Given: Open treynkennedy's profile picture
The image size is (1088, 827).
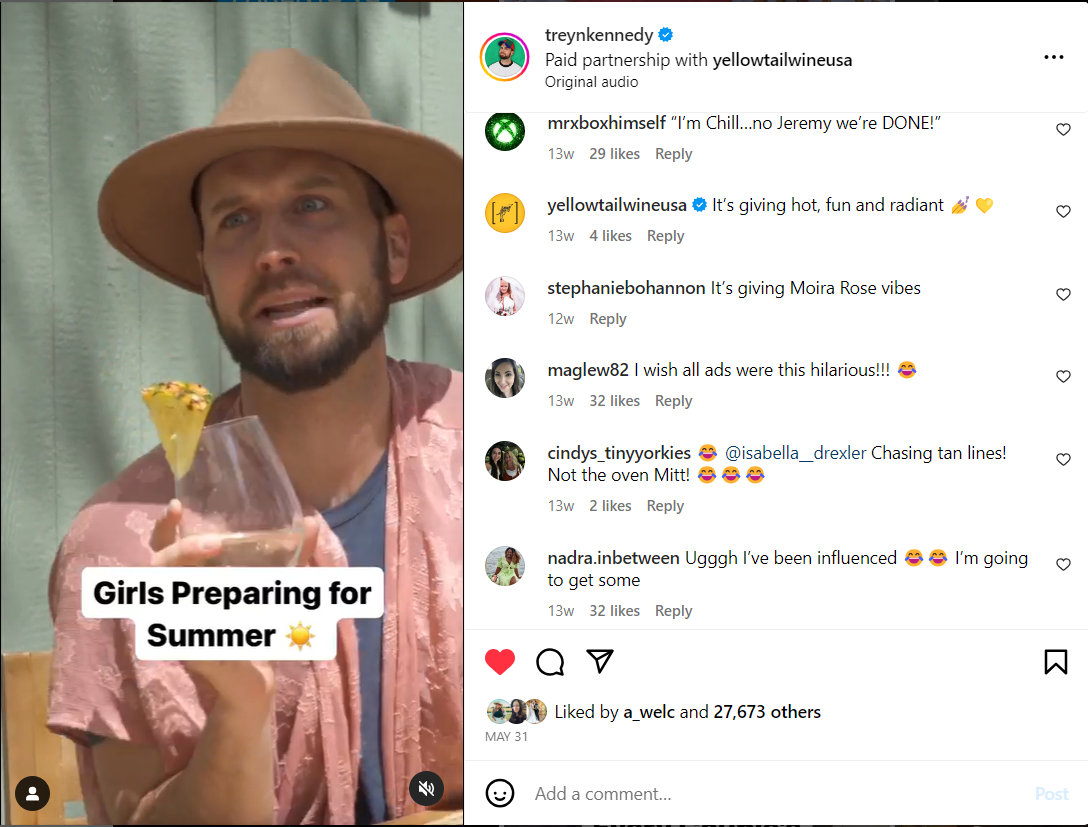Looking at the screenshot, I should click(x=505, y=57).
